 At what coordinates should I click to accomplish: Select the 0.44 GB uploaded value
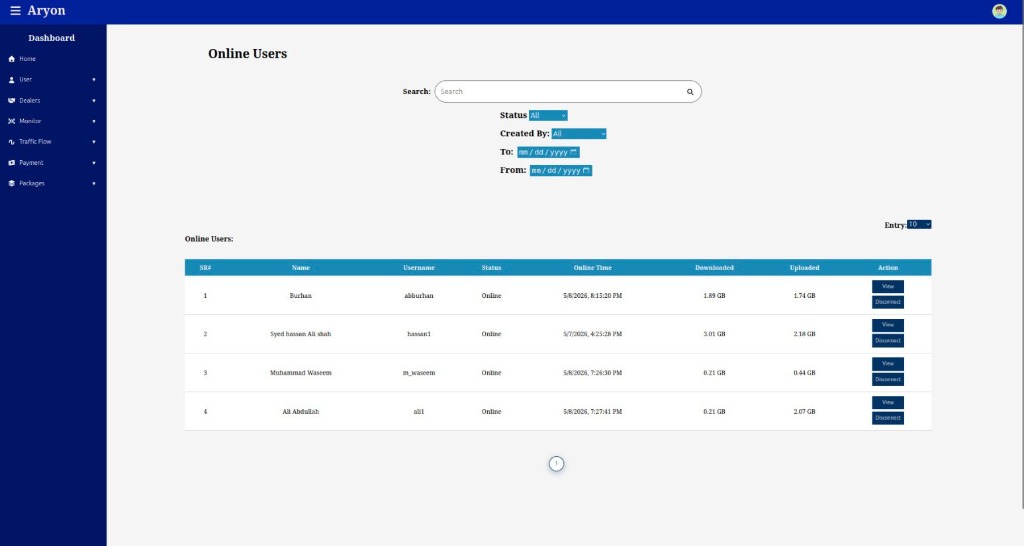804,373
